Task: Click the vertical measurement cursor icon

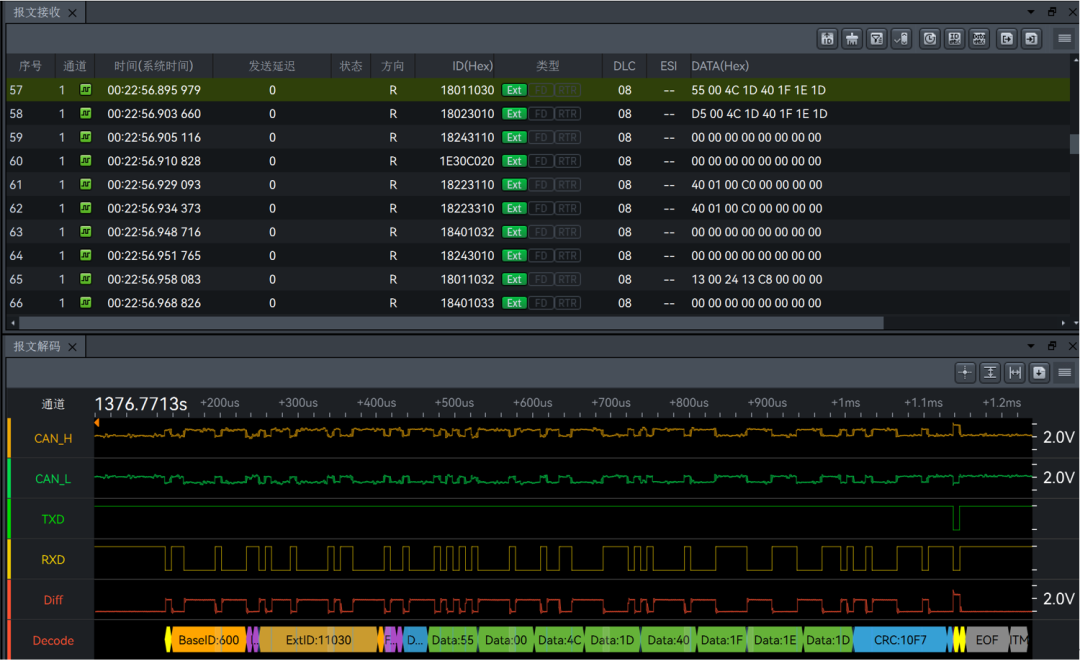Action: pos(990,373)
